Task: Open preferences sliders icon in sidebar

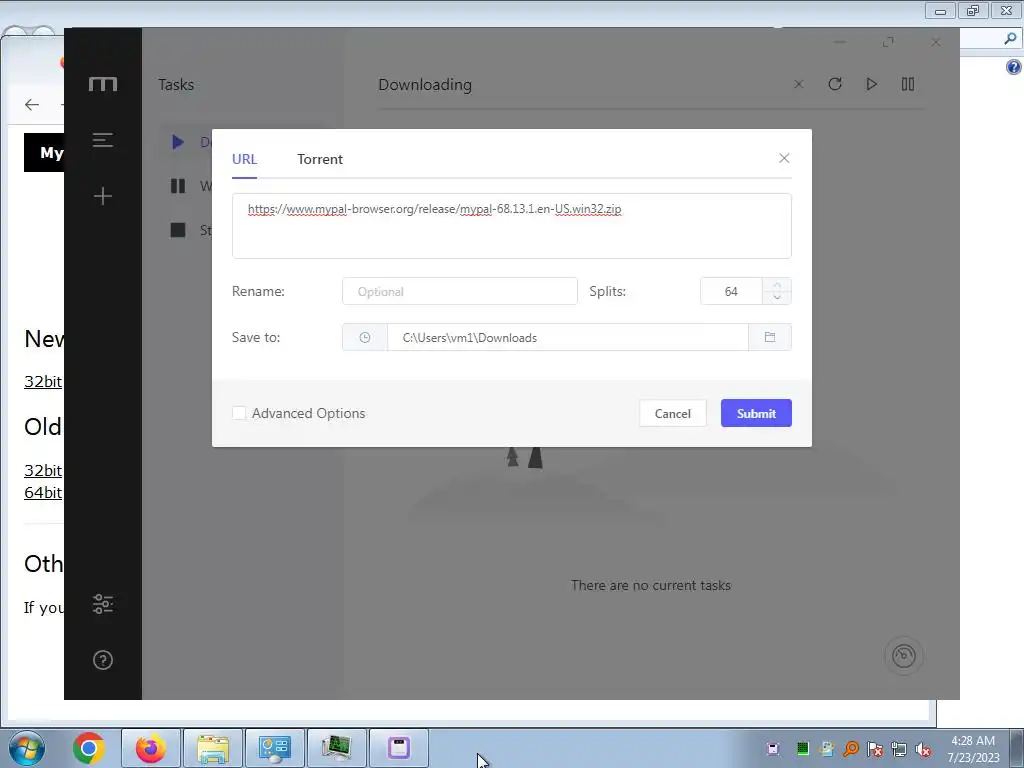Action: [x=103, y=604]
